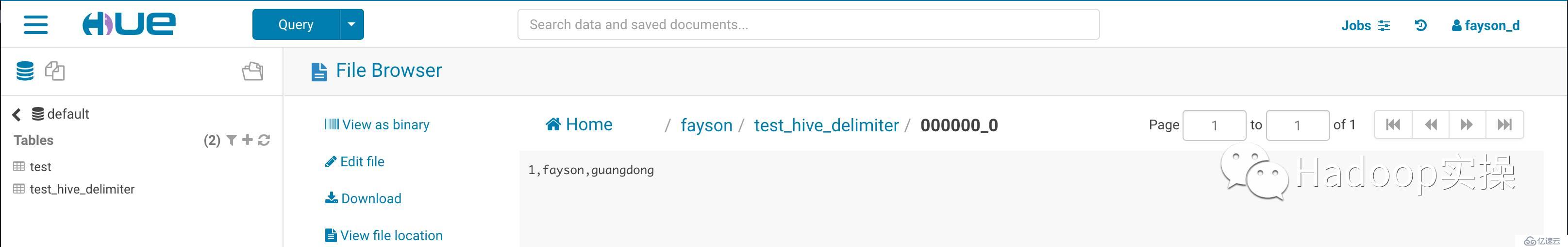This screenshot has height=247, width=1568.
Task: Open the files assist panel icon
Action: tap(252, 71)
